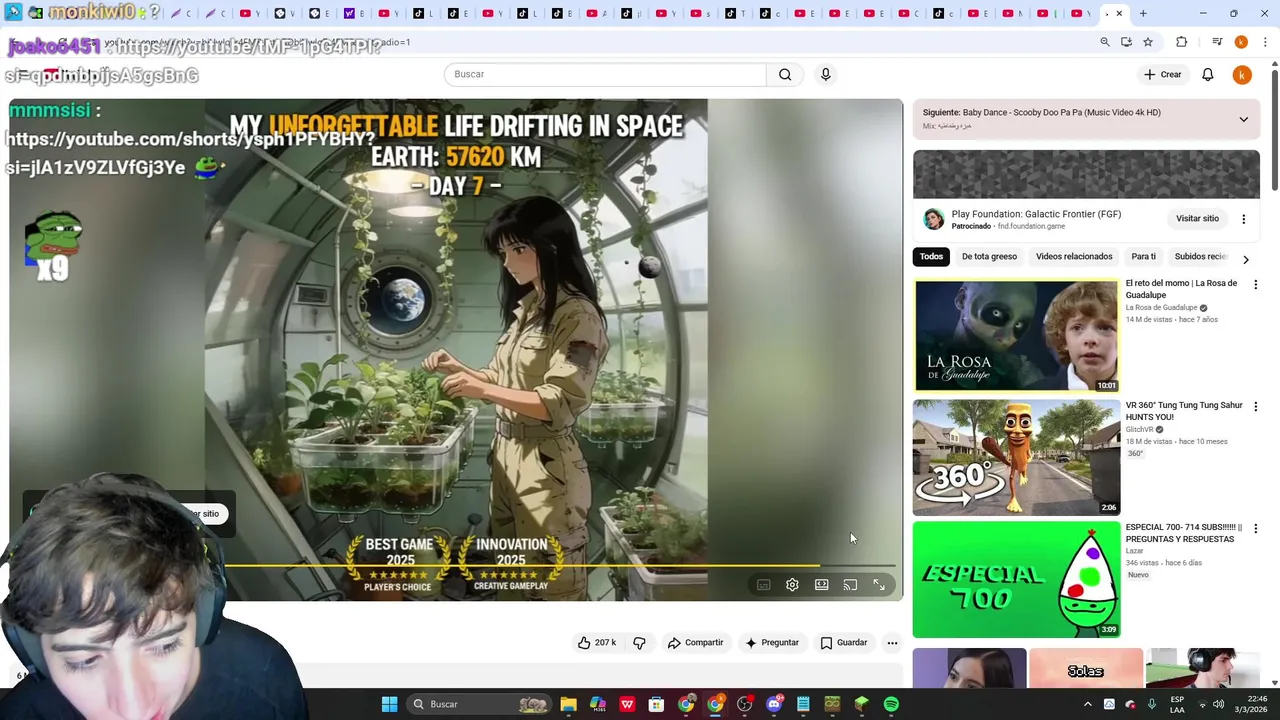This screenshot has width=1280, height=720.
Task: Switch video to theater mode
Action: click(821, 585)
